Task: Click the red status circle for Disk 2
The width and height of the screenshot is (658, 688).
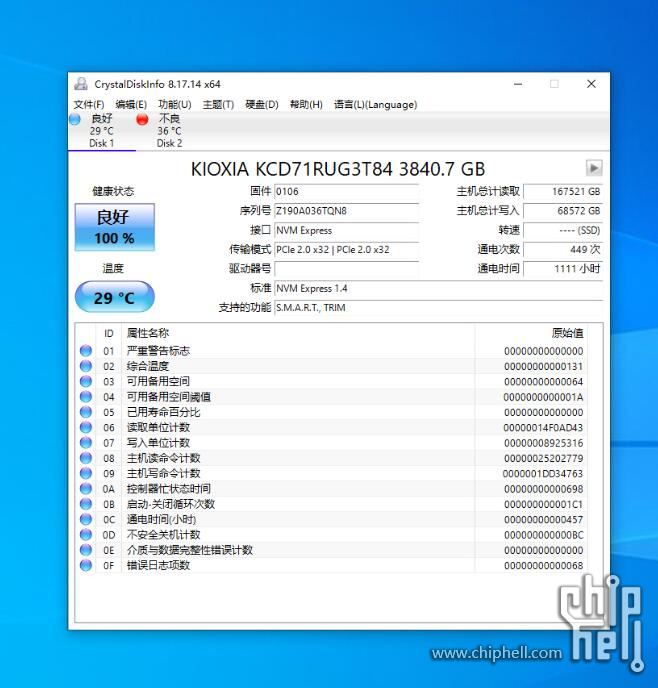Action: (x=142, y=119)
